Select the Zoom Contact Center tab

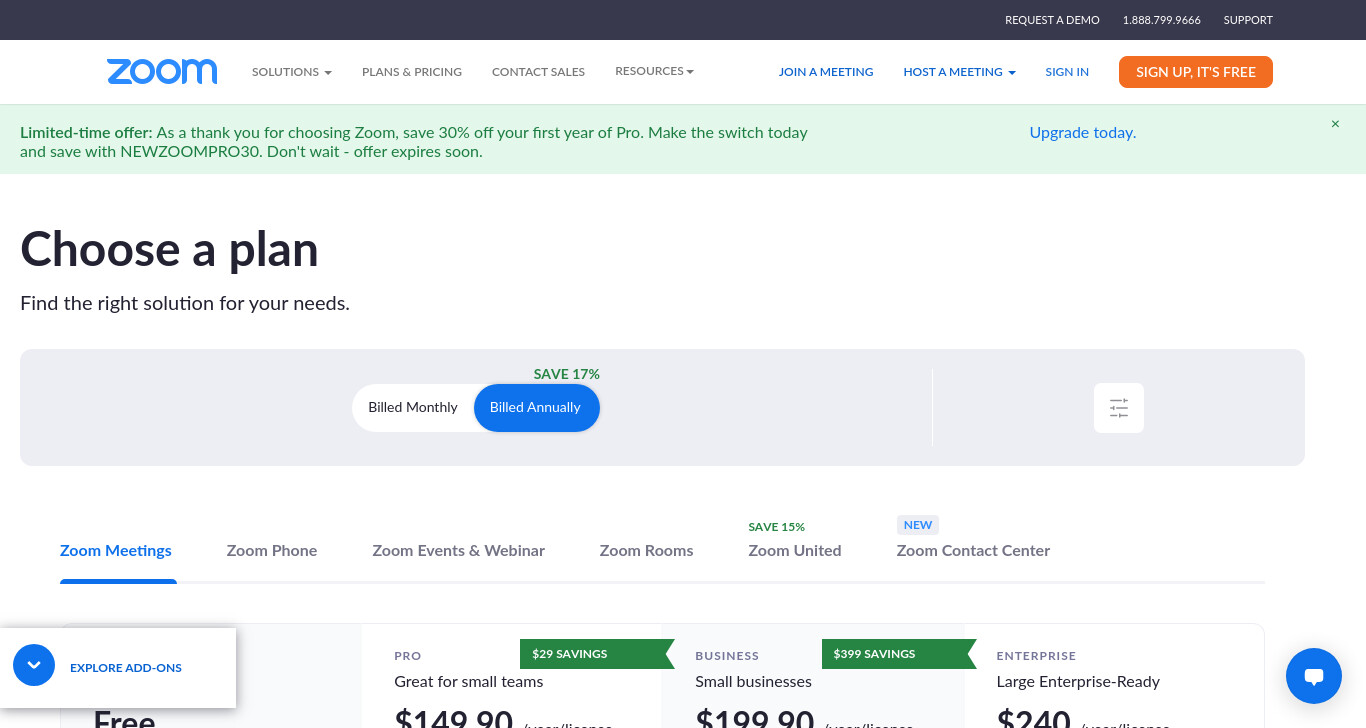(973, 551)
